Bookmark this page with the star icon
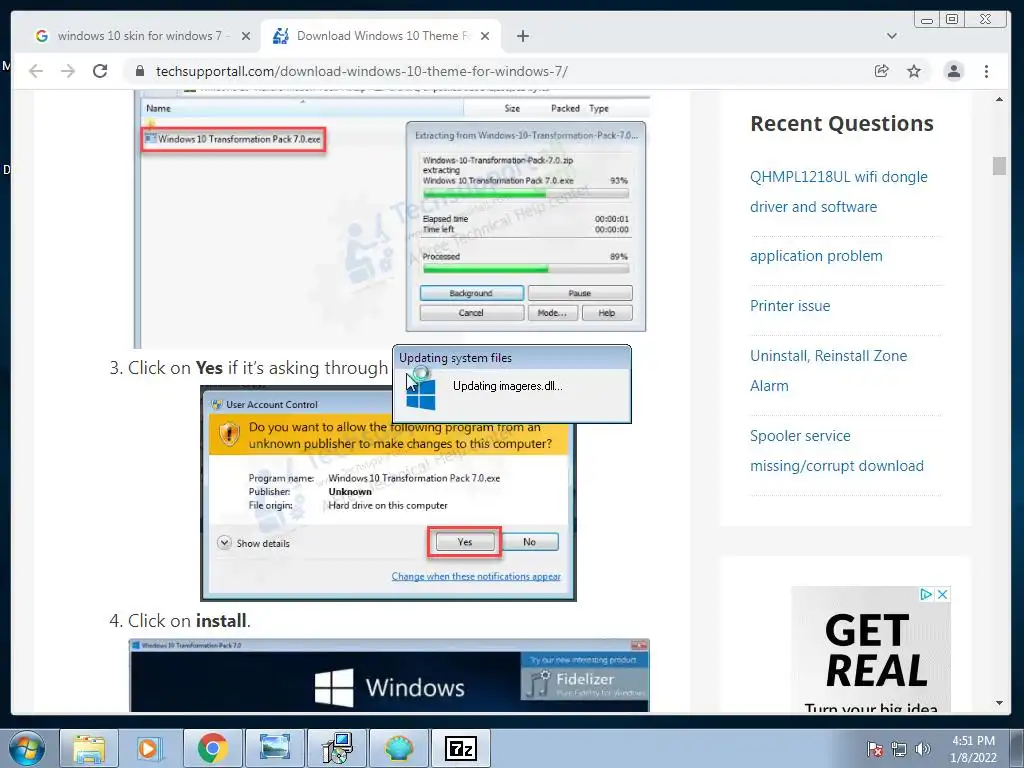1024x768 pixels. [914, 71]
